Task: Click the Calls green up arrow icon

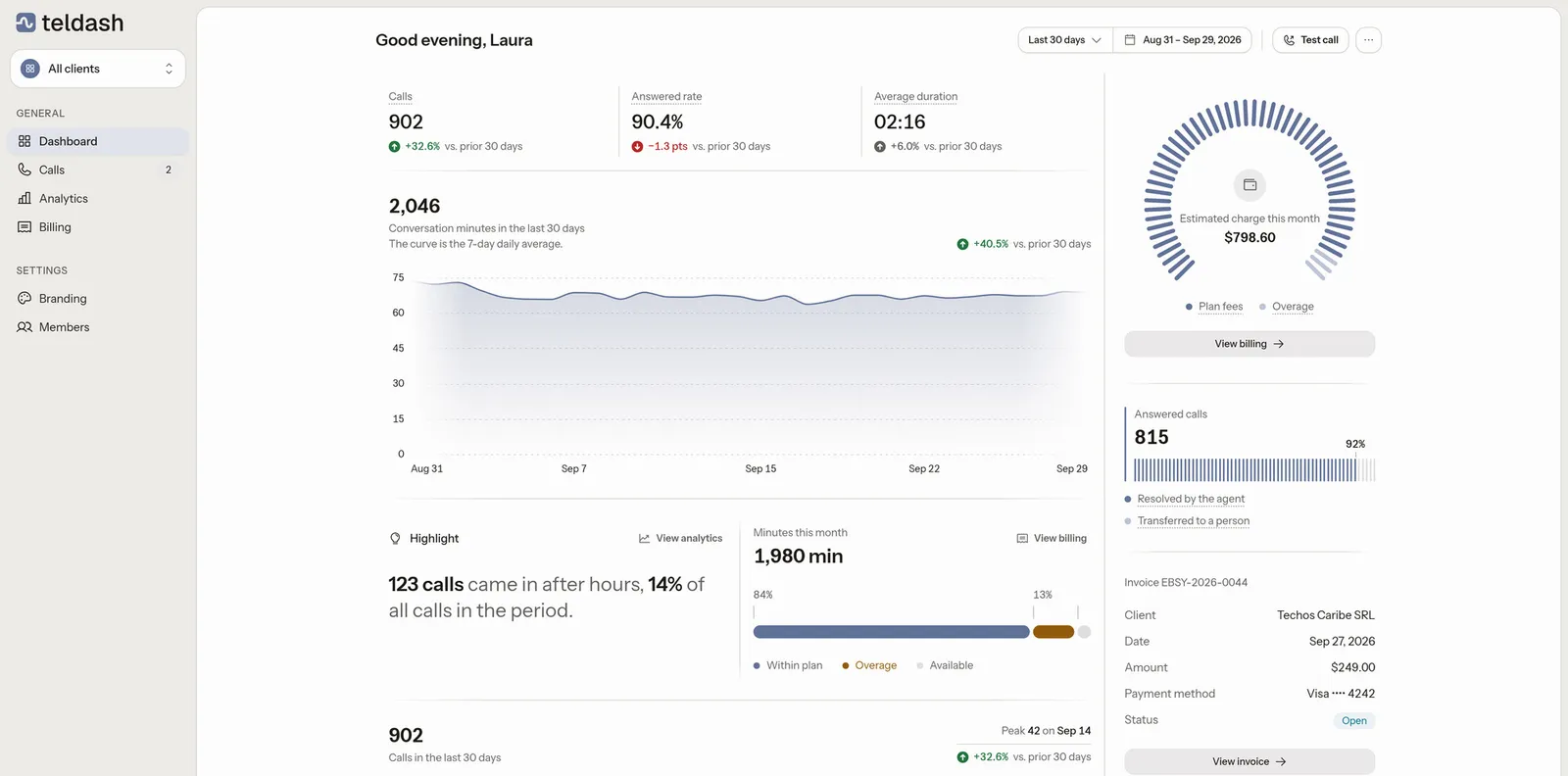Action: point(394,146)
